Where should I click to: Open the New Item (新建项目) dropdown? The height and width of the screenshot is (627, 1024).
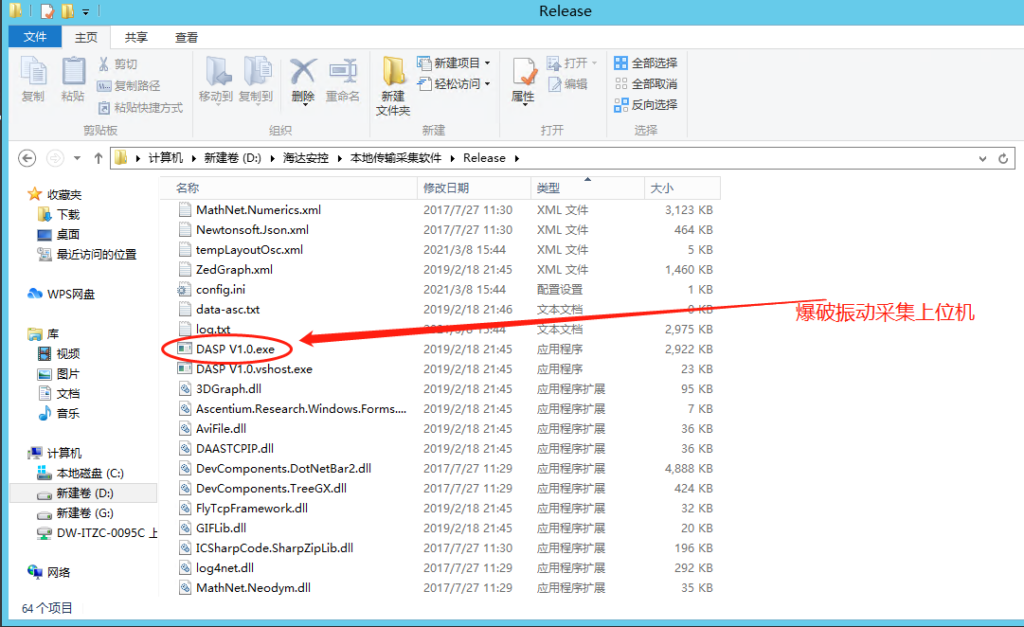453,63
